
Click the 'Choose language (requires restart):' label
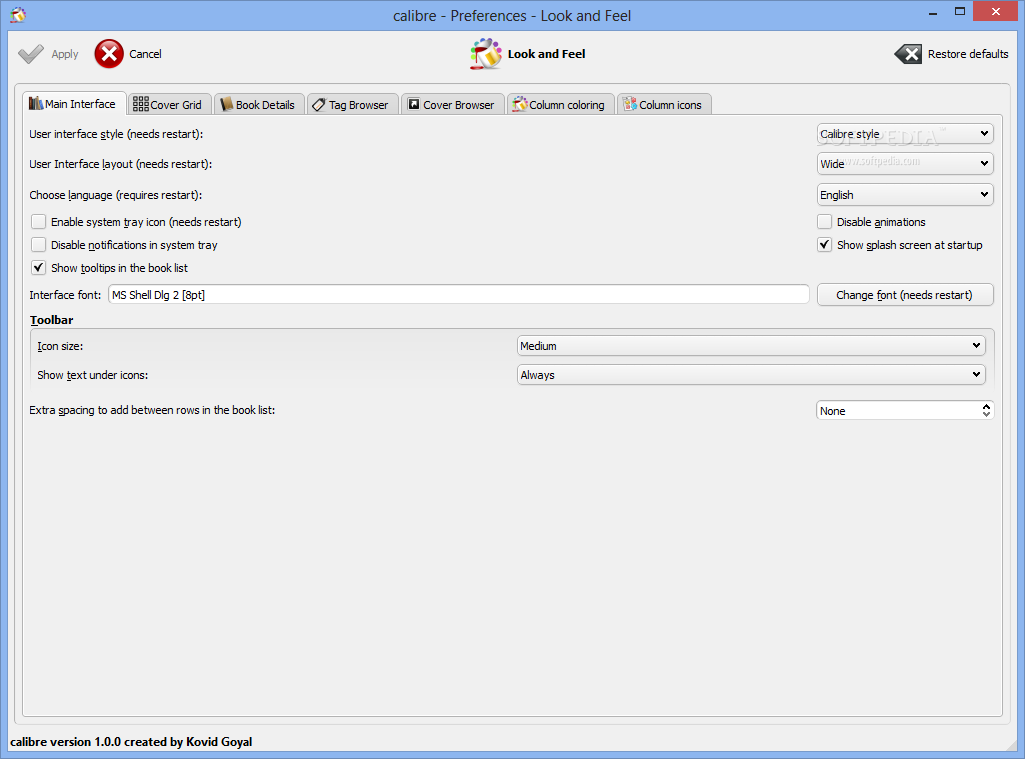coord(116,195)
